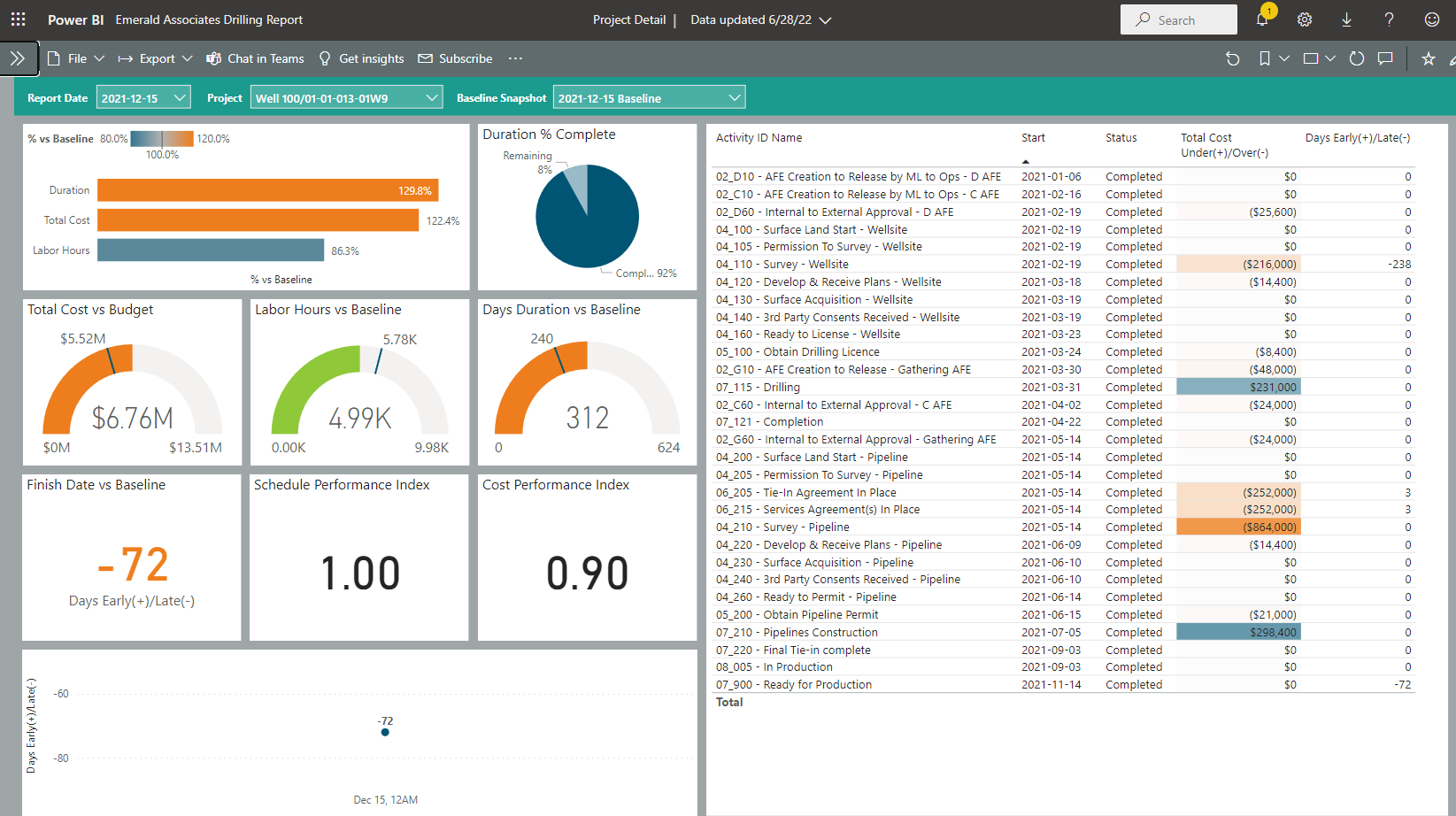1456x816 pixels.
Task: Open the comments speech bubble
Action: (x=1386, y=58)
